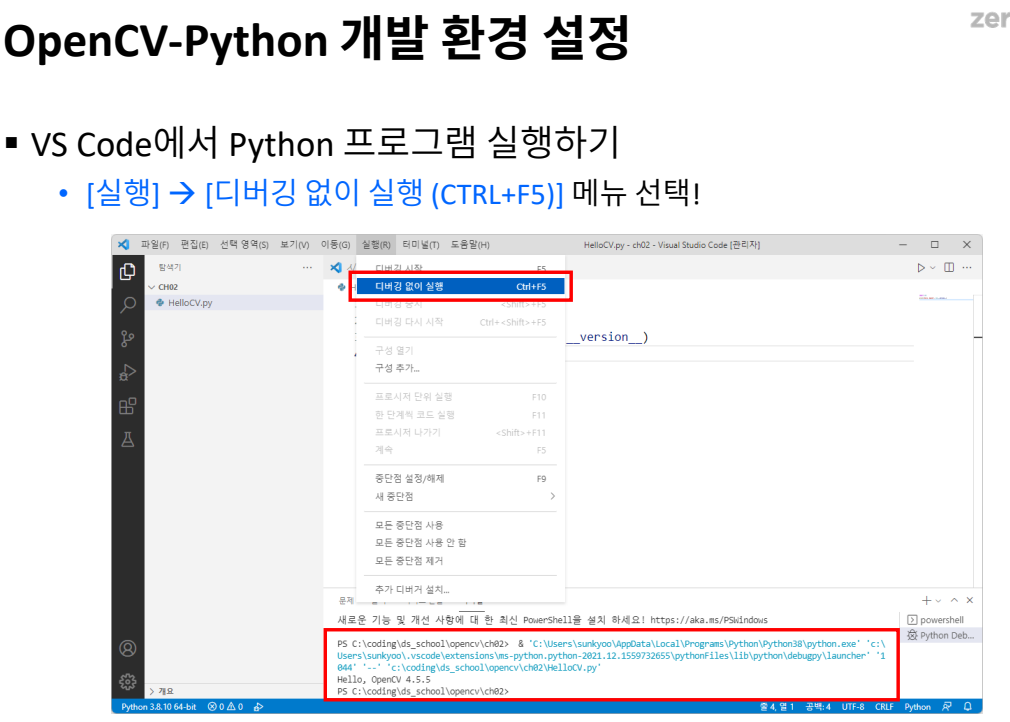Click the debug launch icon in status bar

tap(258, 707)
